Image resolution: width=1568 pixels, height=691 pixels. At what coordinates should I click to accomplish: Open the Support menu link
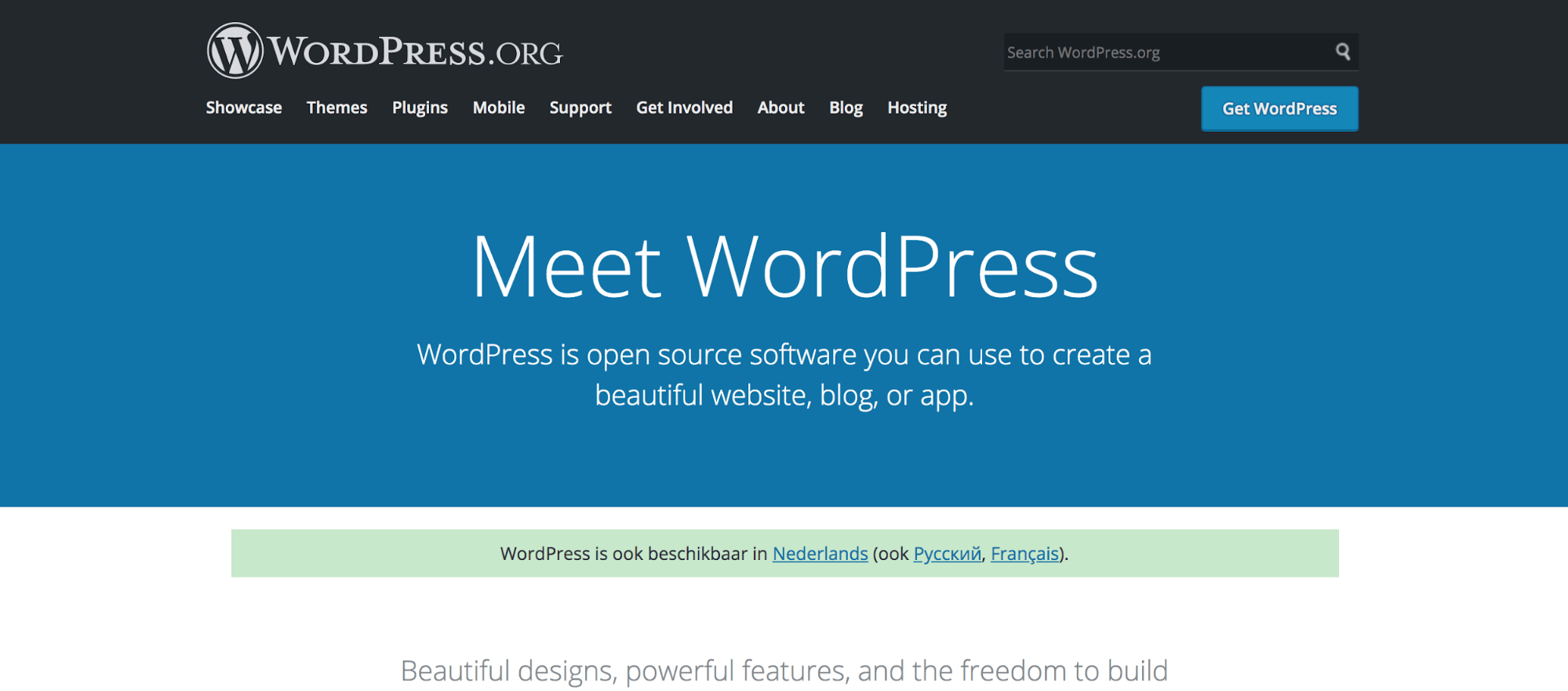pyautogui.click(x=580, y=108)
